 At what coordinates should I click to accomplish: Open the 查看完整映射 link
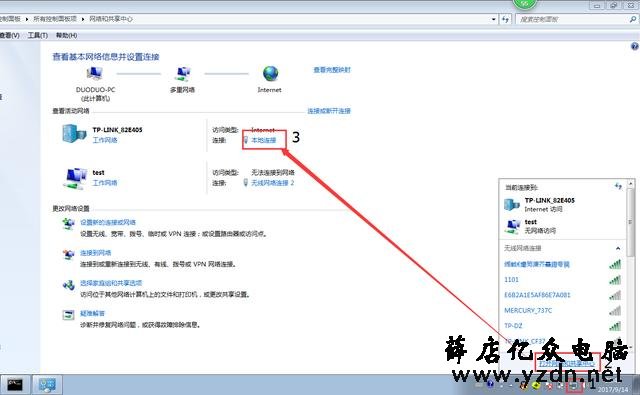(332, 70)
